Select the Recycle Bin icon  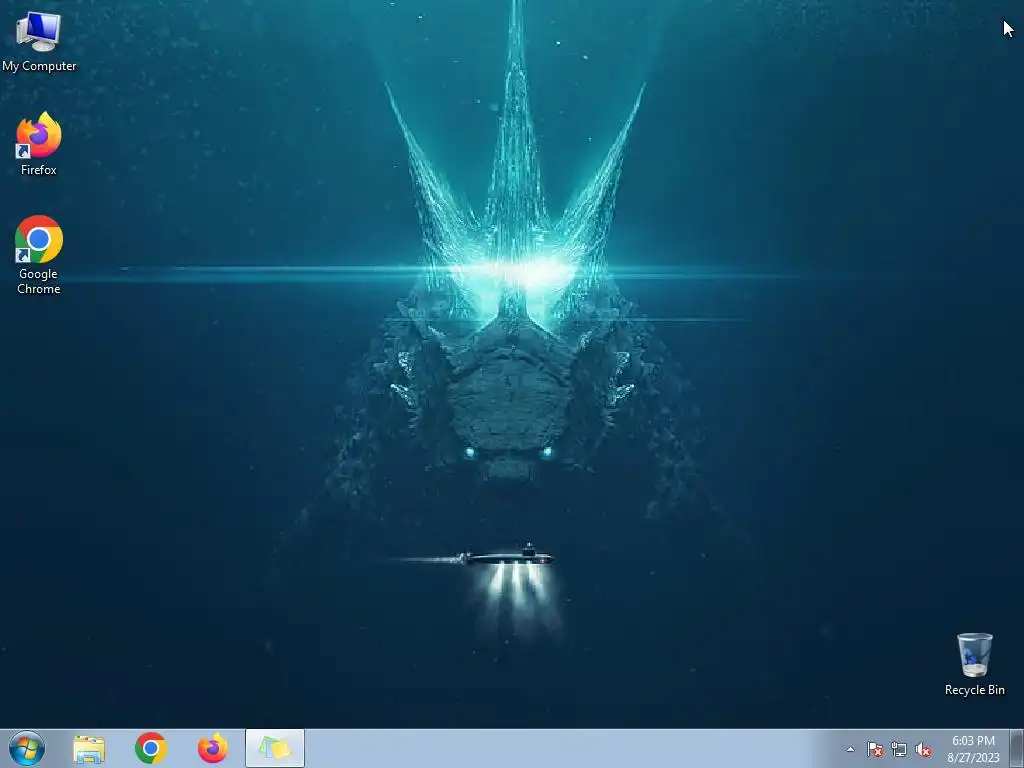click(x=974, y=664)
